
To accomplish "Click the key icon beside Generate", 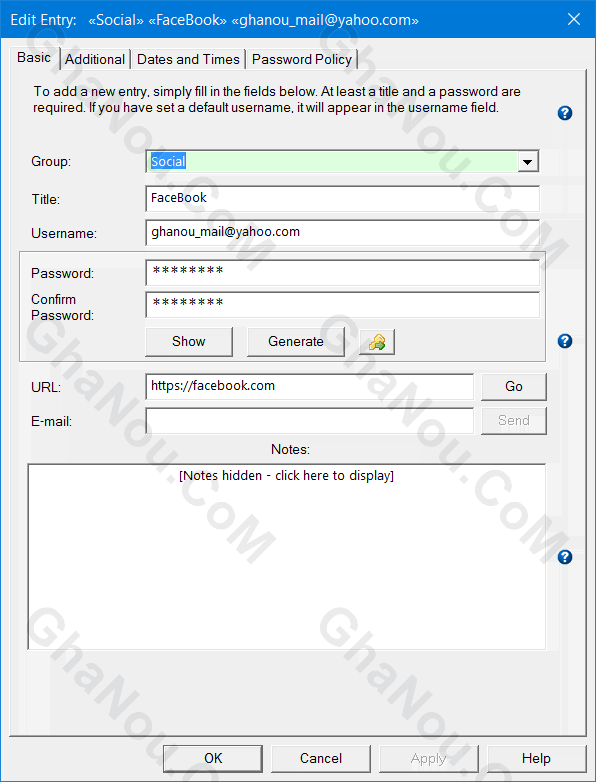I will pyautogui.click(x=377, y=342).
